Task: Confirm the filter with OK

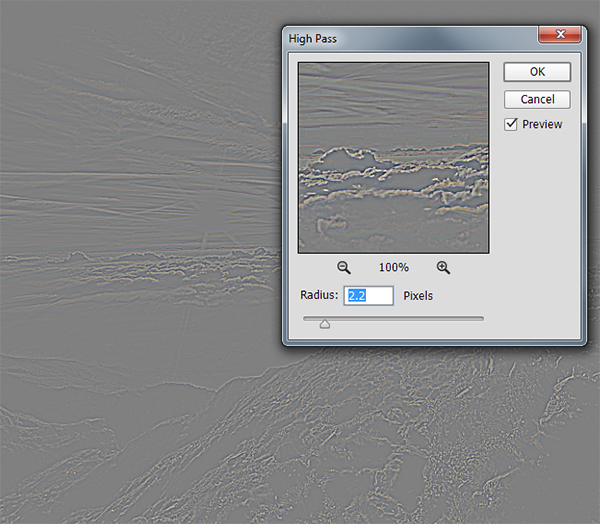Action: point(537,72)
